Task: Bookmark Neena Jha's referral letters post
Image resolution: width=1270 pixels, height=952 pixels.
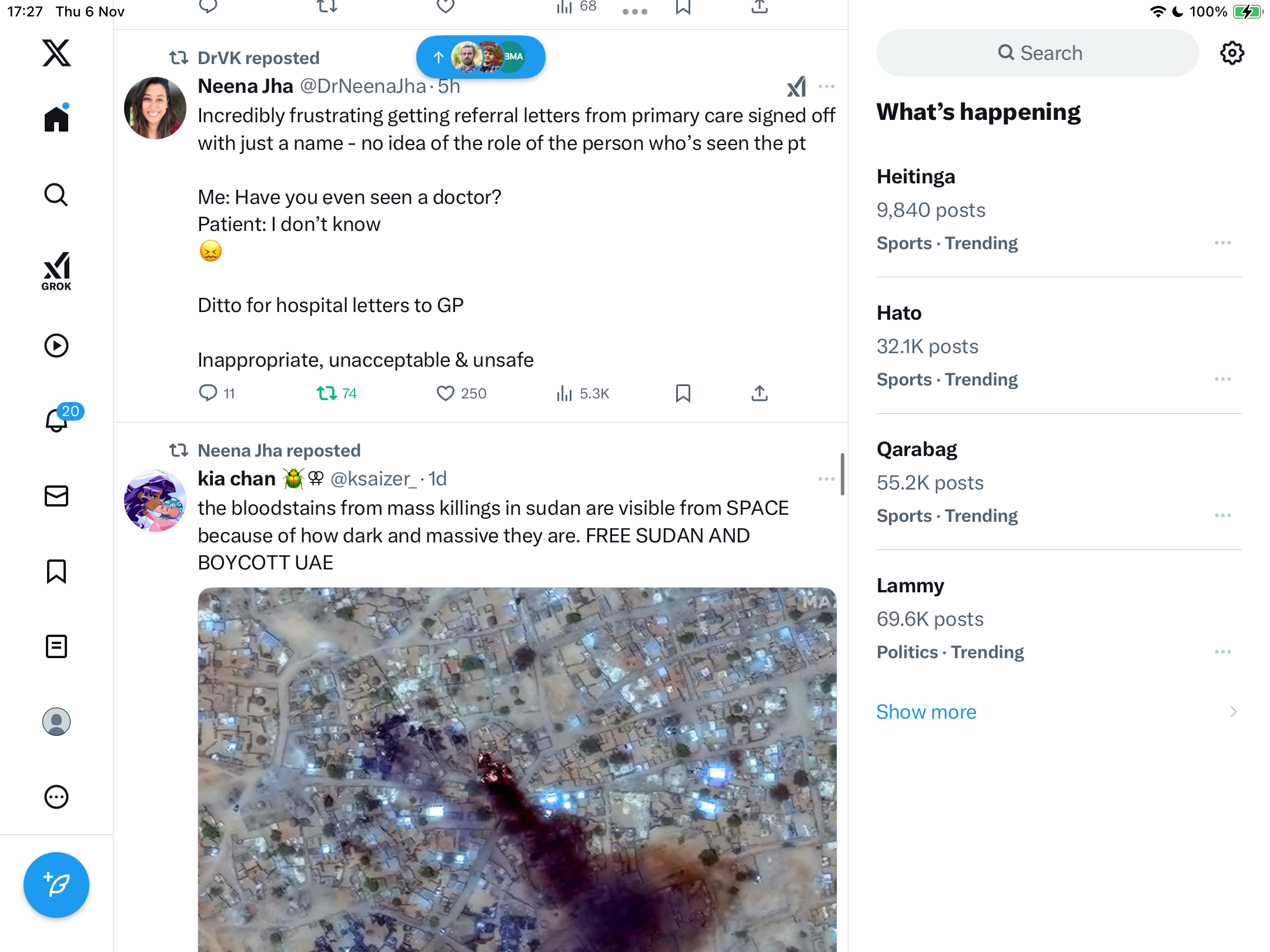Action: pos(683,393)
